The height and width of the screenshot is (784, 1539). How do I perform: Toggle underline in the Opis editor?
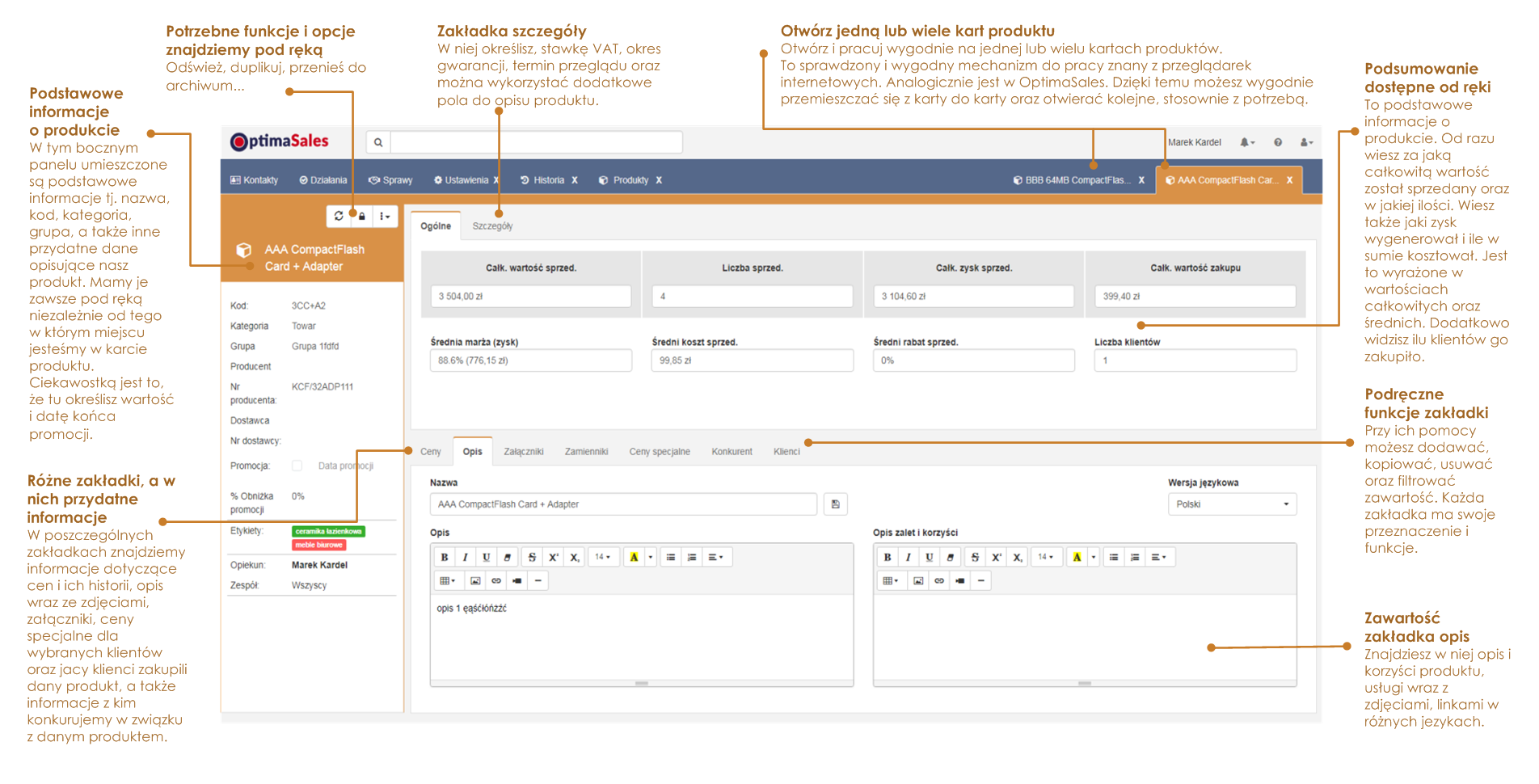pos(487,557)
